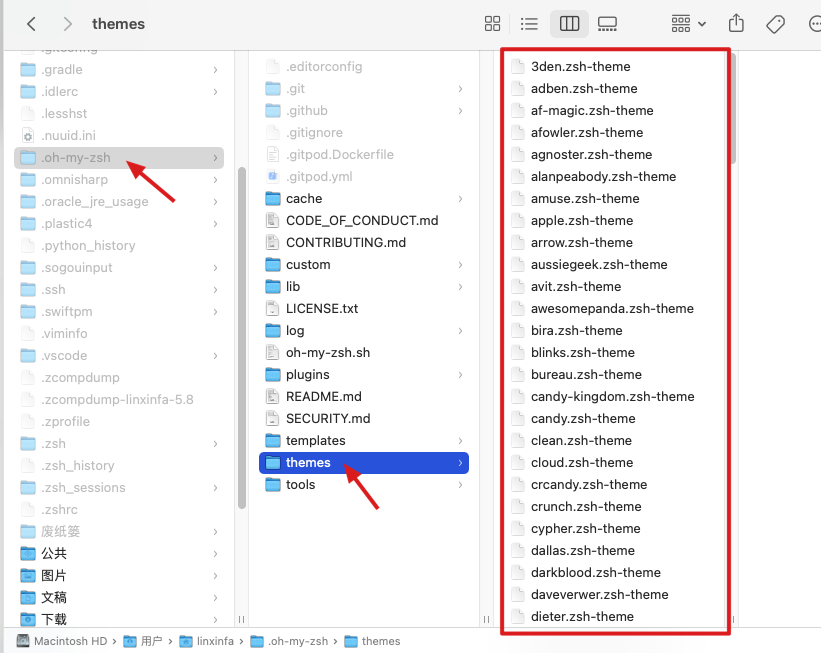Click .oh-my-zsh in the path bar

click(x=289, y=641)
